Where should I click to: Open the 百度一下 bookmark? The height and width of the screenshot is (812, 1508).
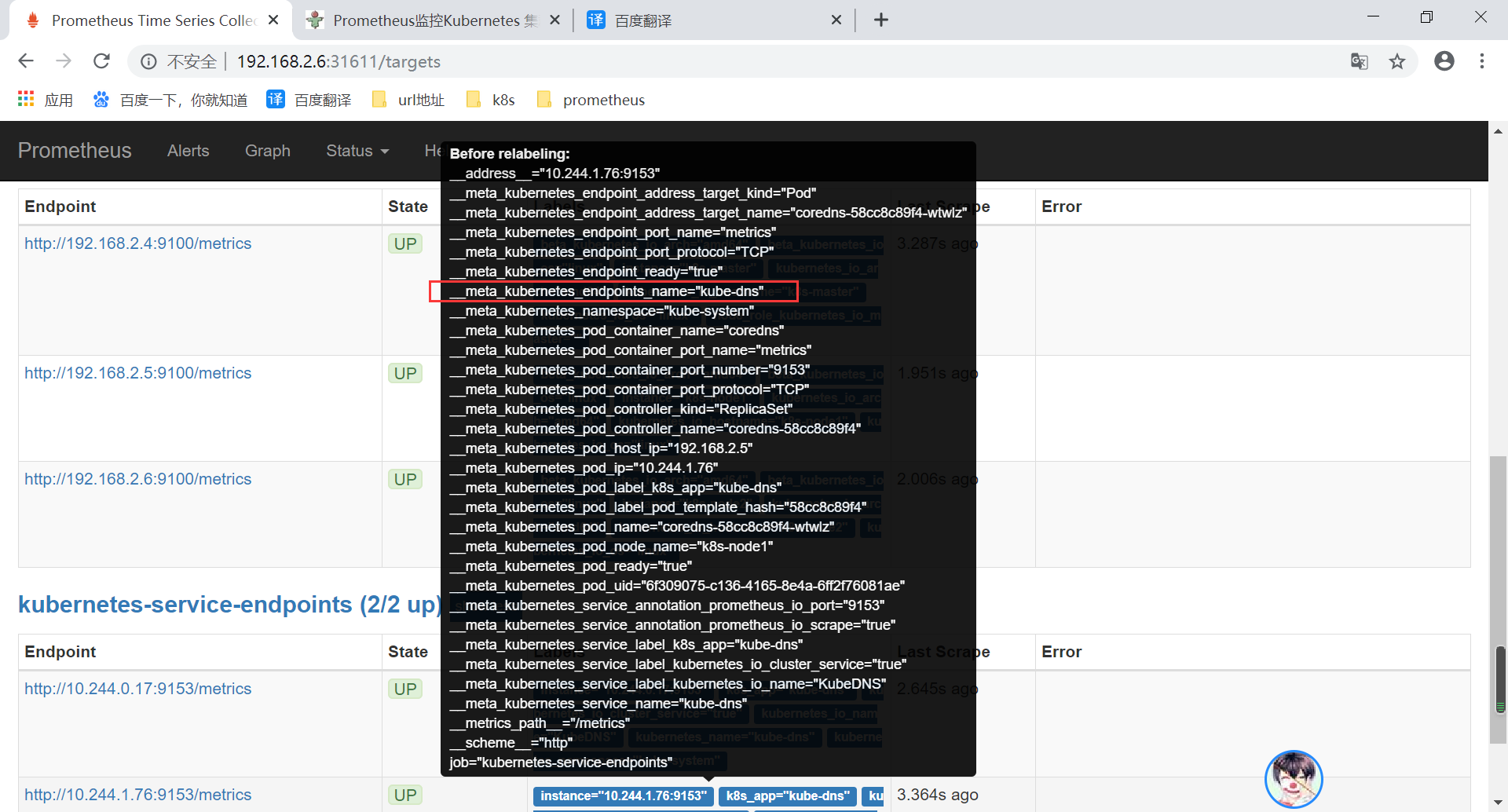click(170, 100)
